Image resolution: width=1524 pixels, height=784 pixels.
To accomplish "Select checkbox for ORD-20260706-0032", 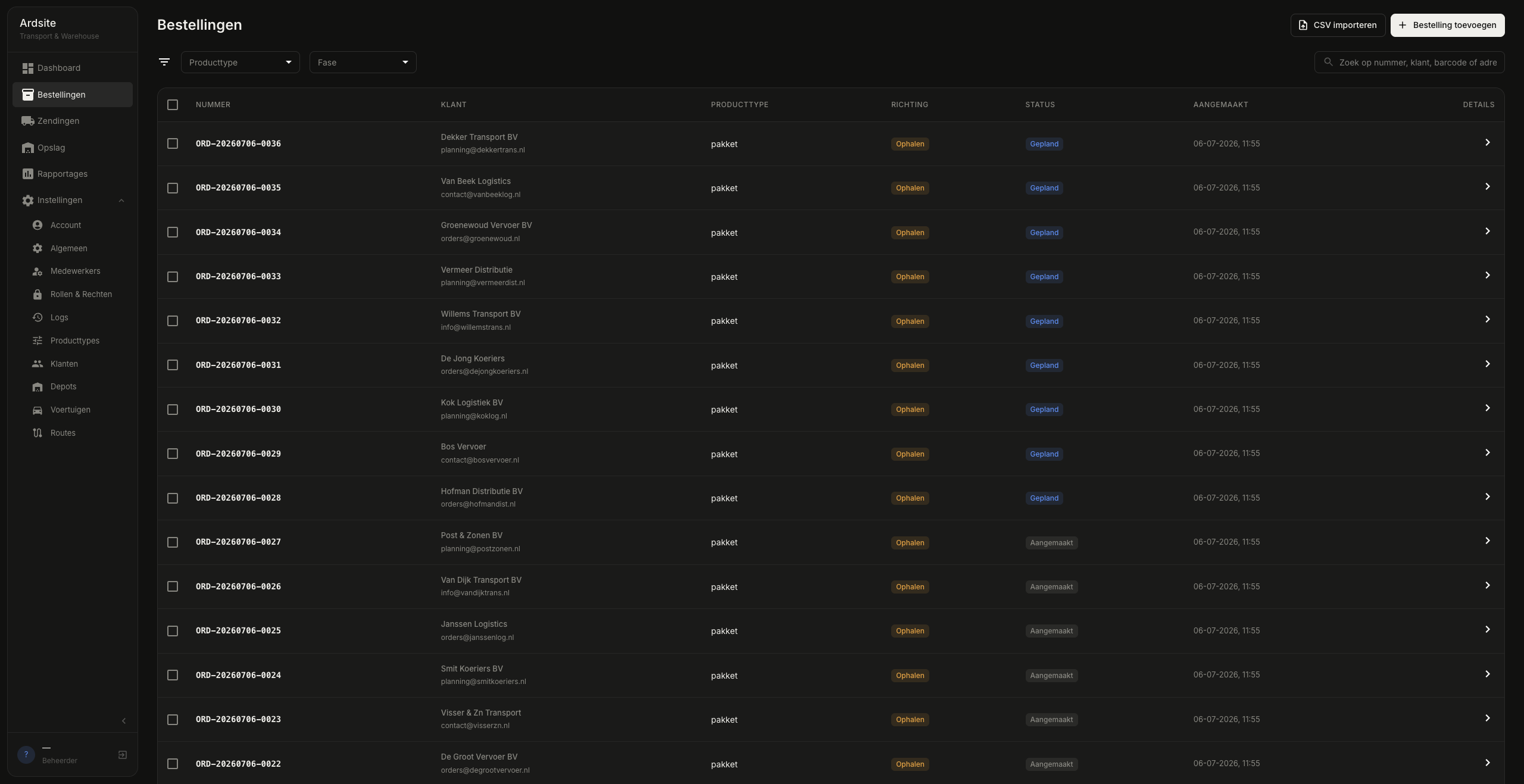I will tap(173, 321).
